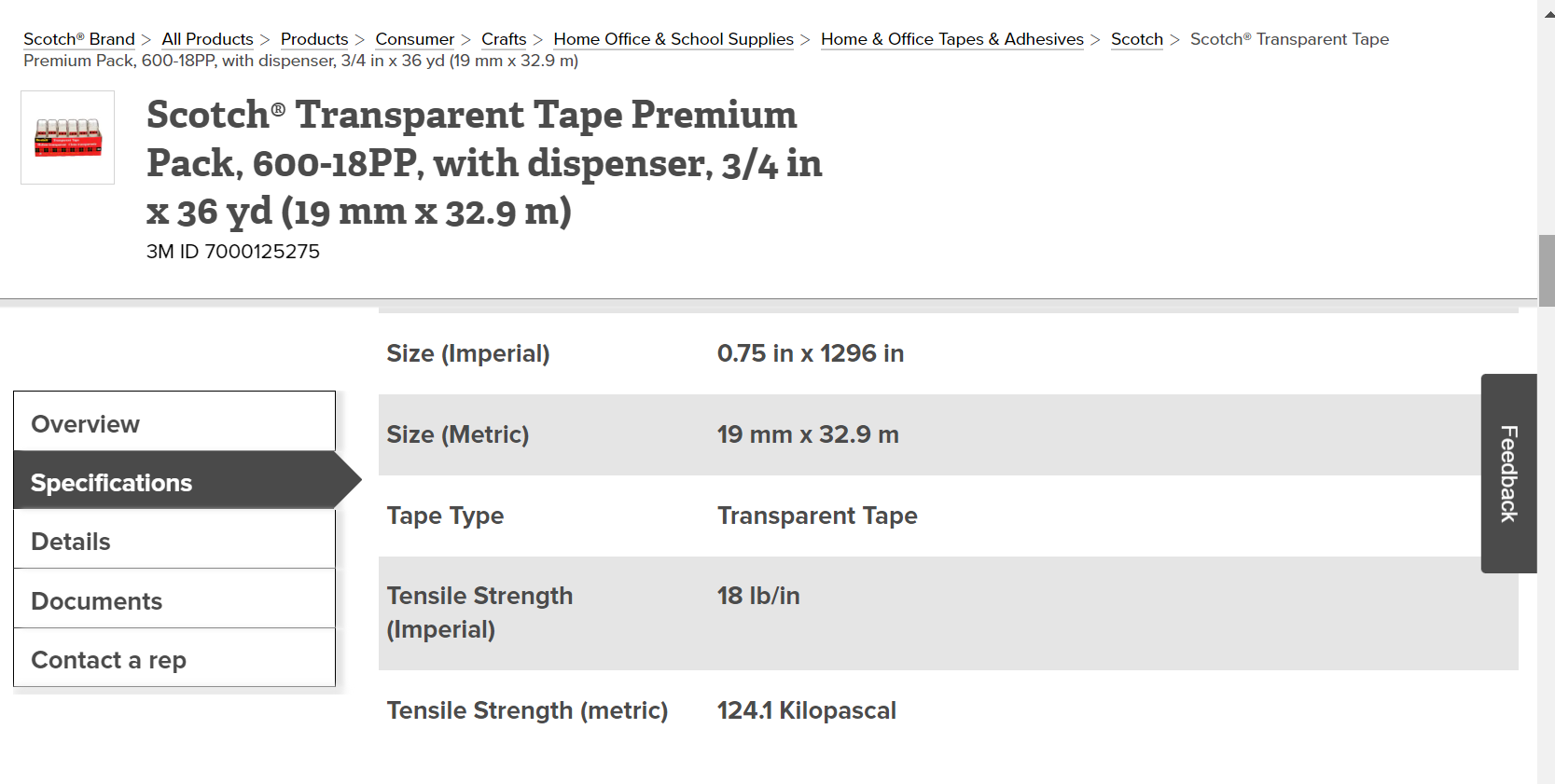This screenshot has height=784, width=1555.
Task: Open Home & Office Tapes & Adhesives link
Action: [x=952, y=39]
